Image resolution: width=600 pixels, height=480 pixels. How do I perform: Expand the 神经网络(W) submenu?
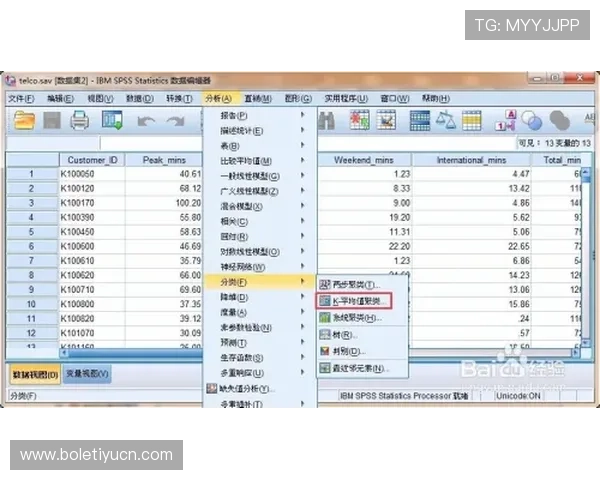click(x=260, y=267)
